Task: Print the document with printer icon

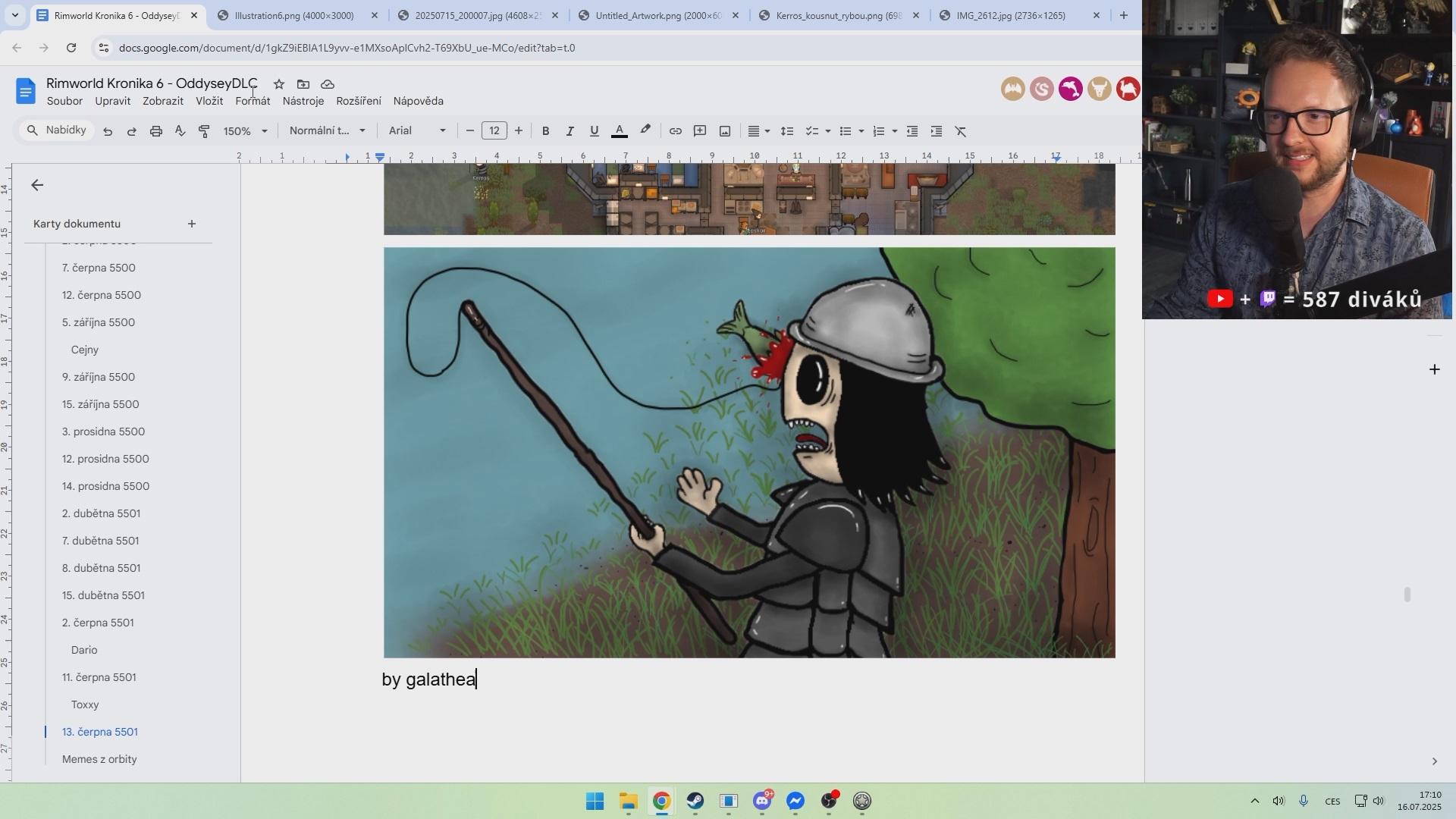Action: coord(156,131)
